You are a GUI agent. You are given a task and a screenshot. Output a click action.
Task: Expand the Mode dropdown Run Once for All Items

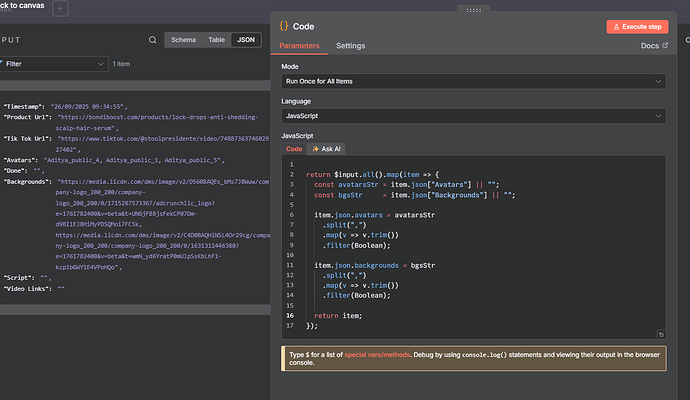(x=473, y=81)
